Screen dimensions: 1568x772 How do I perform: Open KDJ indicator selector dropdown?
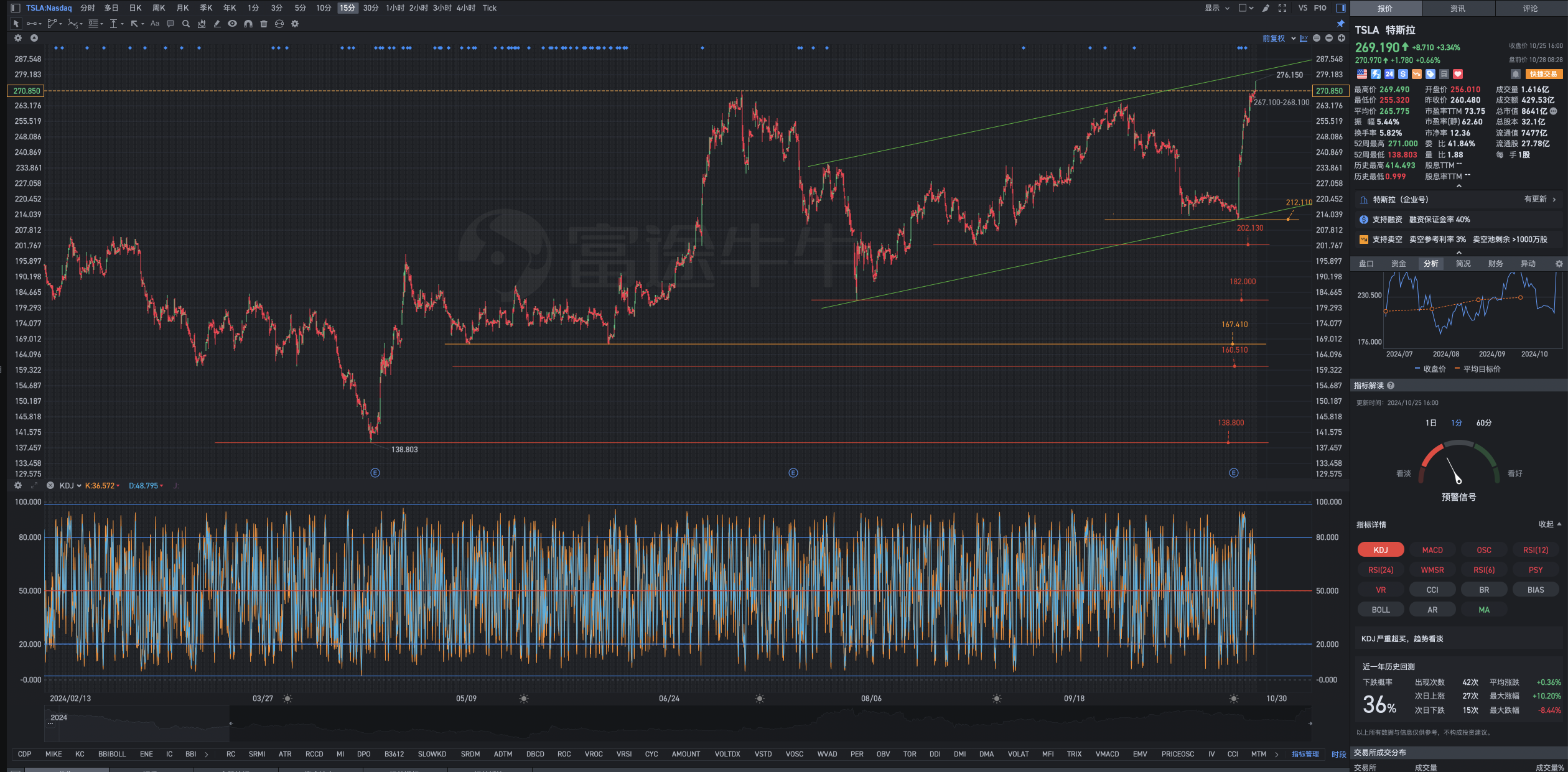[70, 486]
